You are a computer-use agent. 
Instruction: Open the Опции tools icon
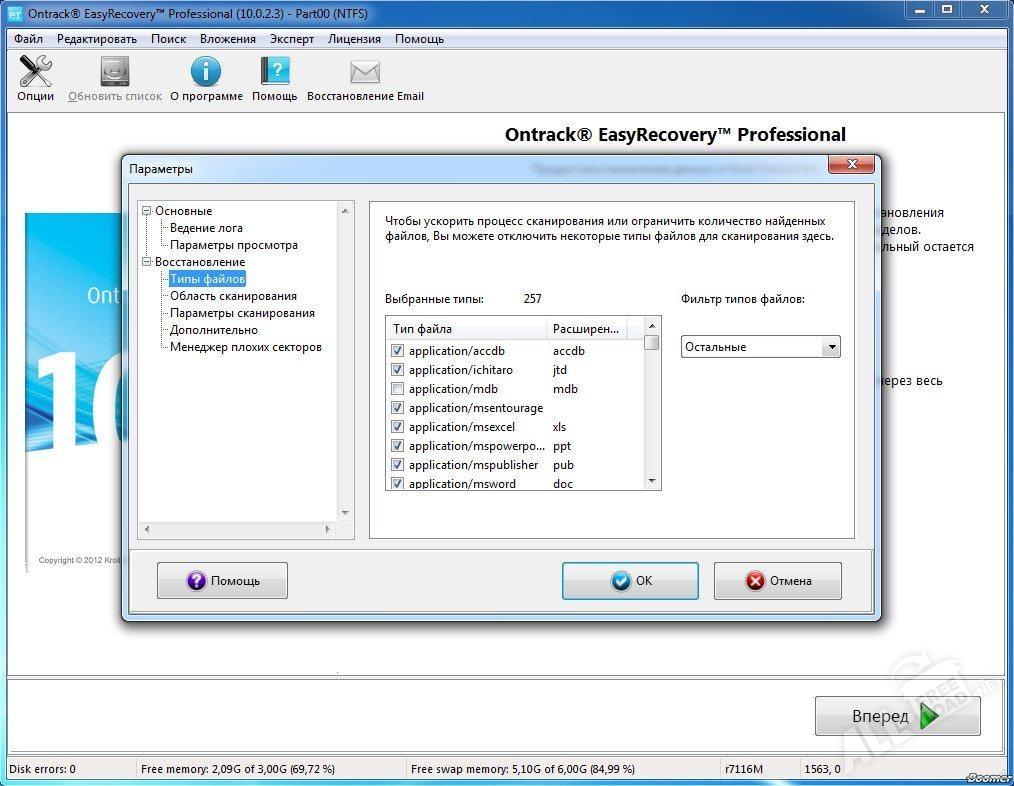(x=36, y=73)
